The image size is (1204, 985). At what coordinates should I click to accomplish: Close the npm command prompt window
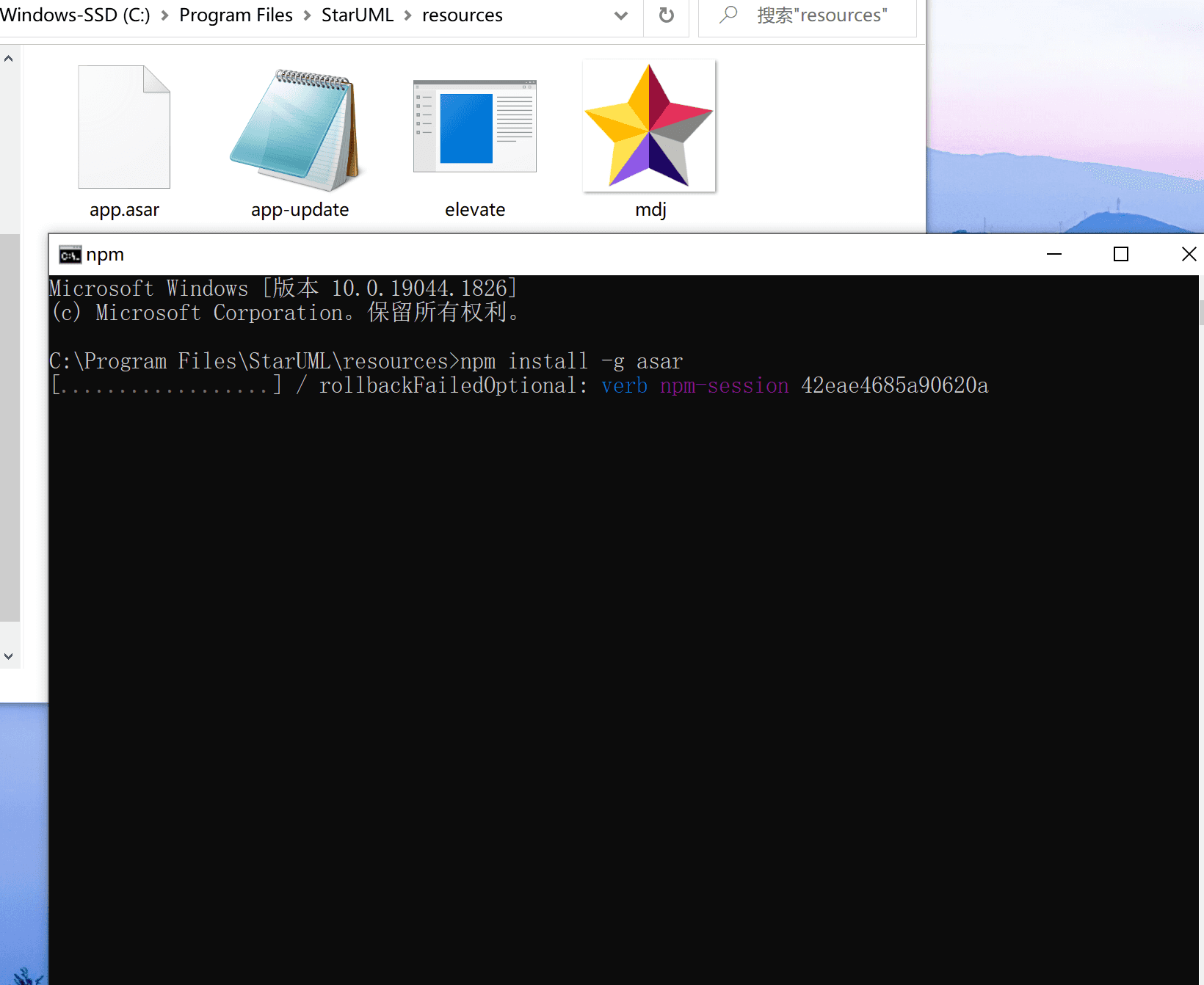coord(1188,254)
